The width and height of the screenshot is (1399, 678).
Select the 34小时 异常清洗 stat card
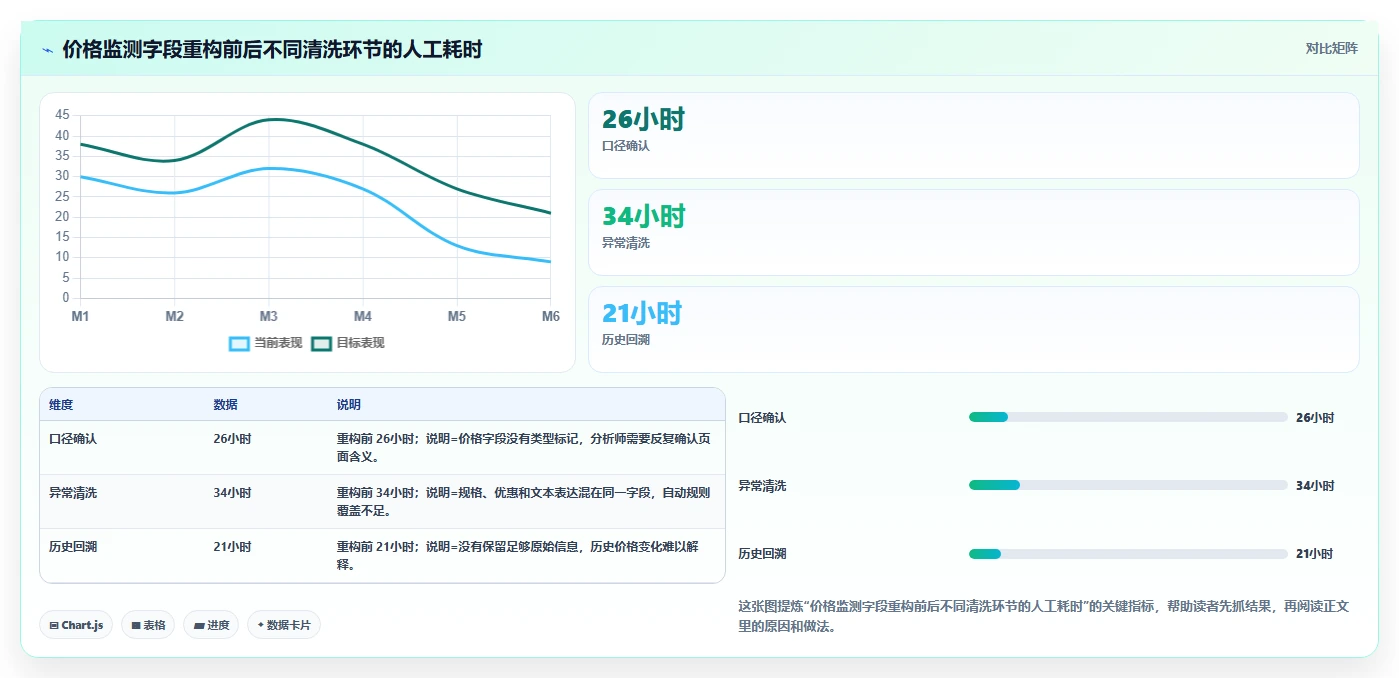[x=973, y=232]
